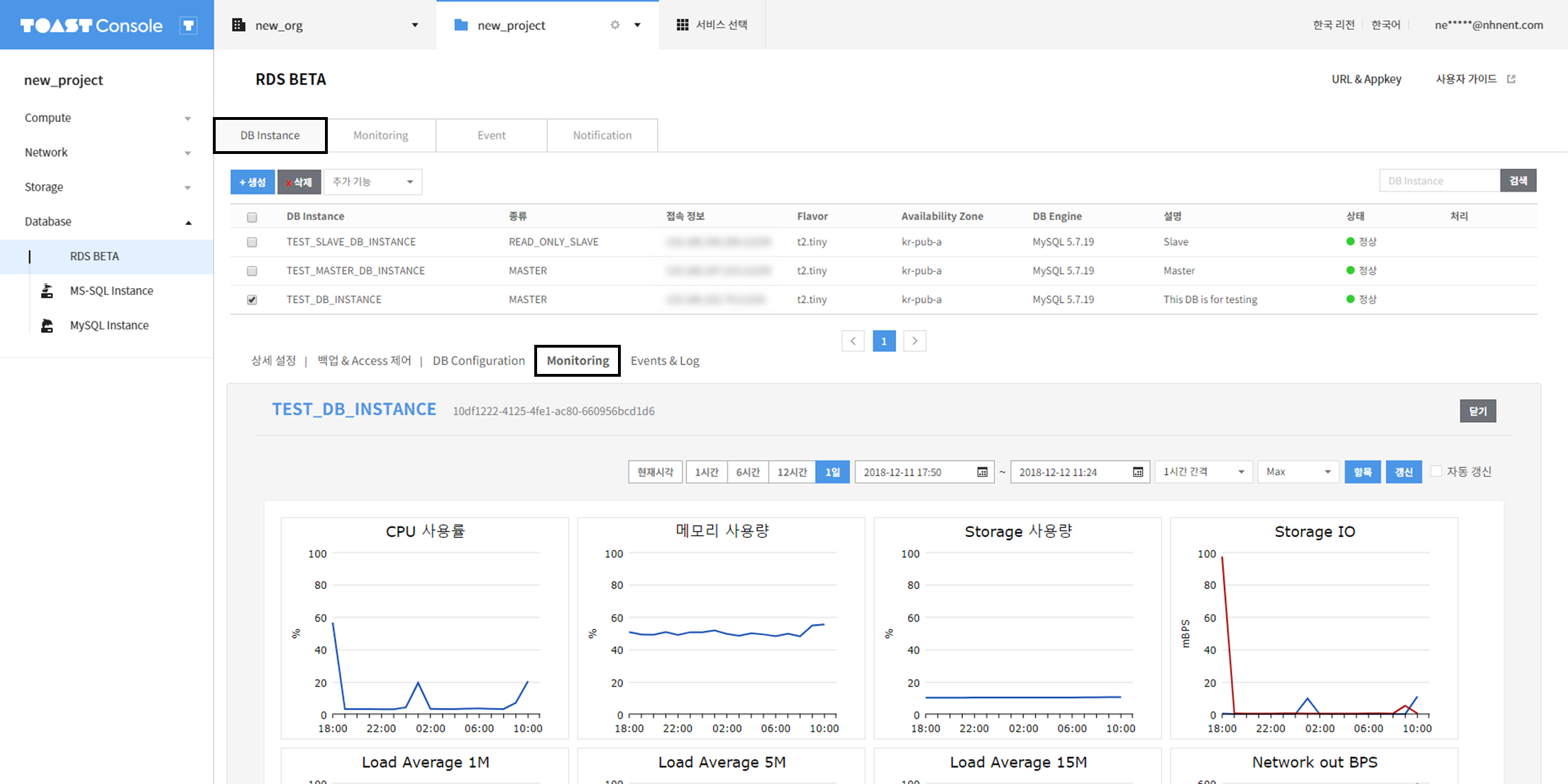Screen dimensions: 1568x784
Task: Click page number 1 button
Action: 884,341
